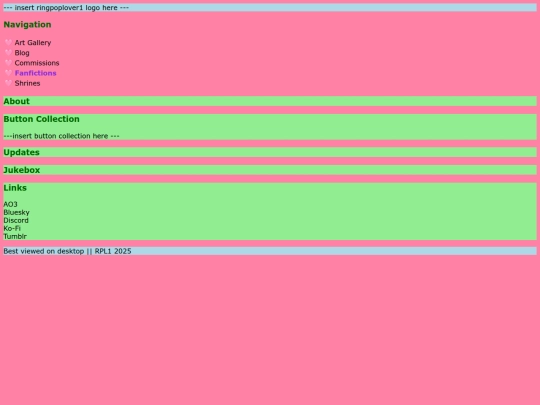Click the Links section heading
Screen dimensions: 540x405
click(x=15, y=188)
